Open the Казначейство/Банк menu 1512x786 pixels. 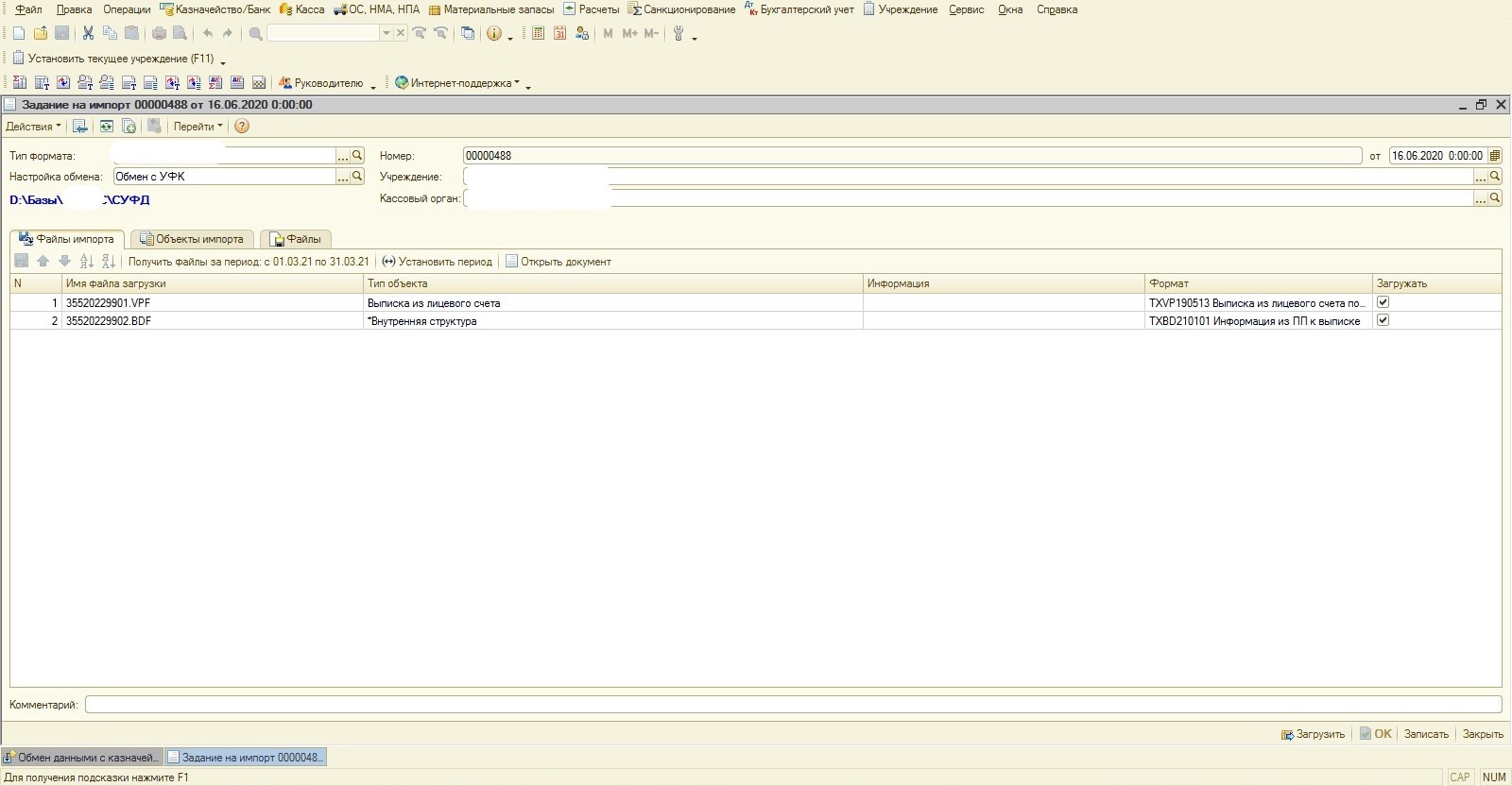coord(215,9)
